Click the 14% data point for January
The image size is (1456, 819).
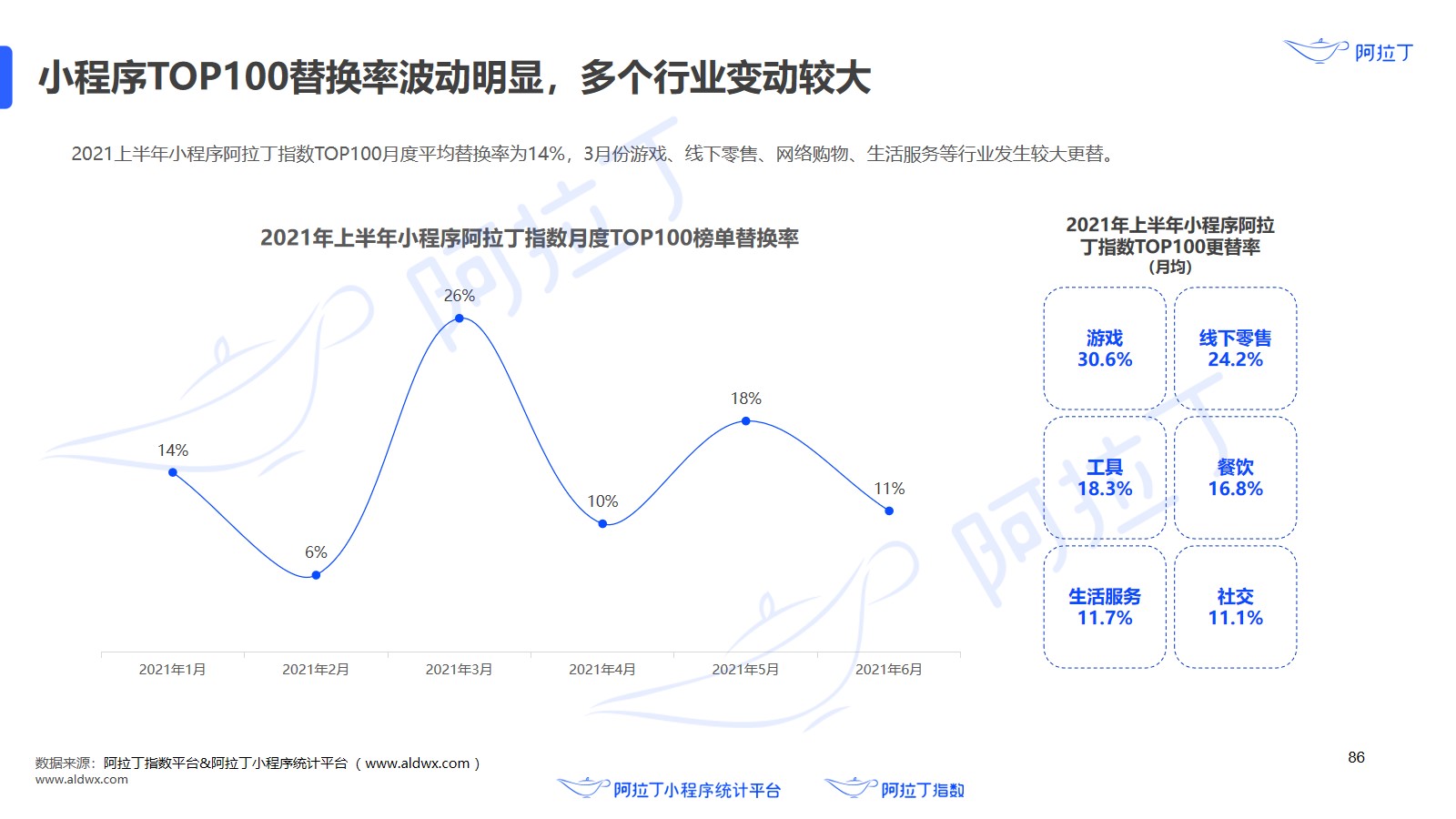coord(173,472)
